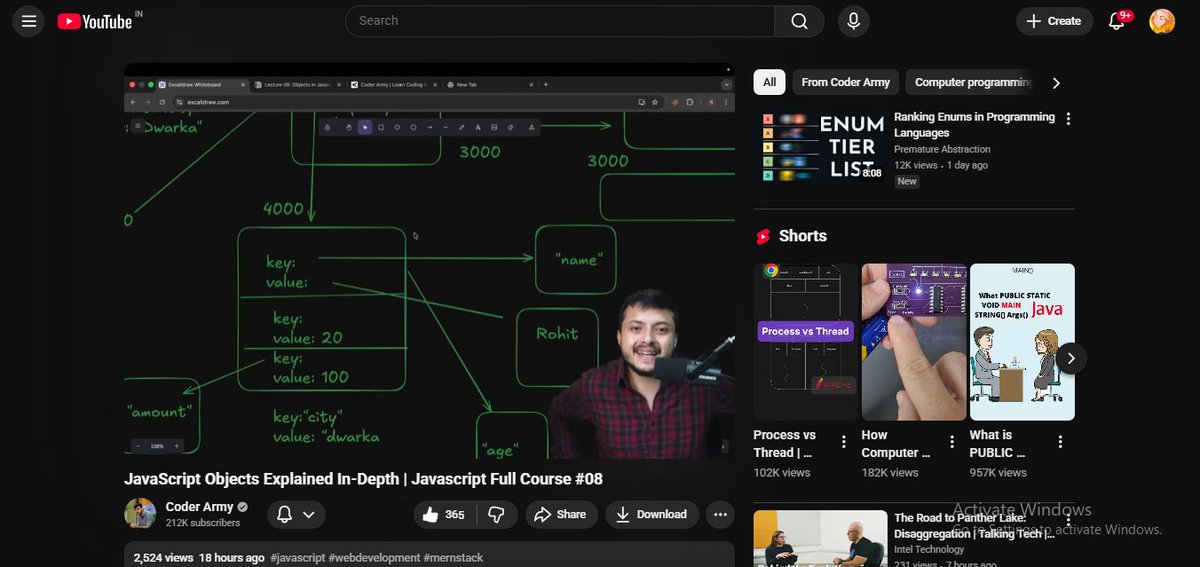Show more filter chips with arrow
The height and width of the screenshot is (567, 1200).
pyautogui.click(x=1056, y=83)
